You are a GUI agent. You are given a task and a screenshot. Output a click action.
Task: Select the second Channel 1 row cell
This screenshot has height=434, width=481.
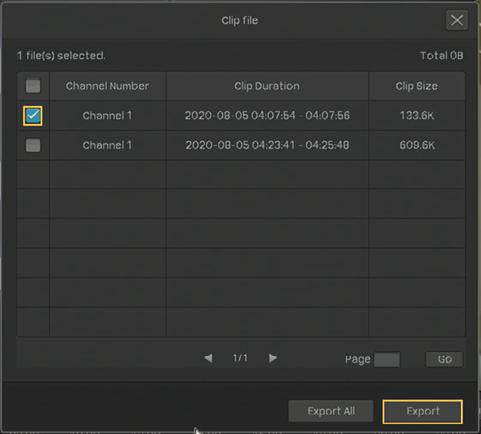tap(107, 145)
